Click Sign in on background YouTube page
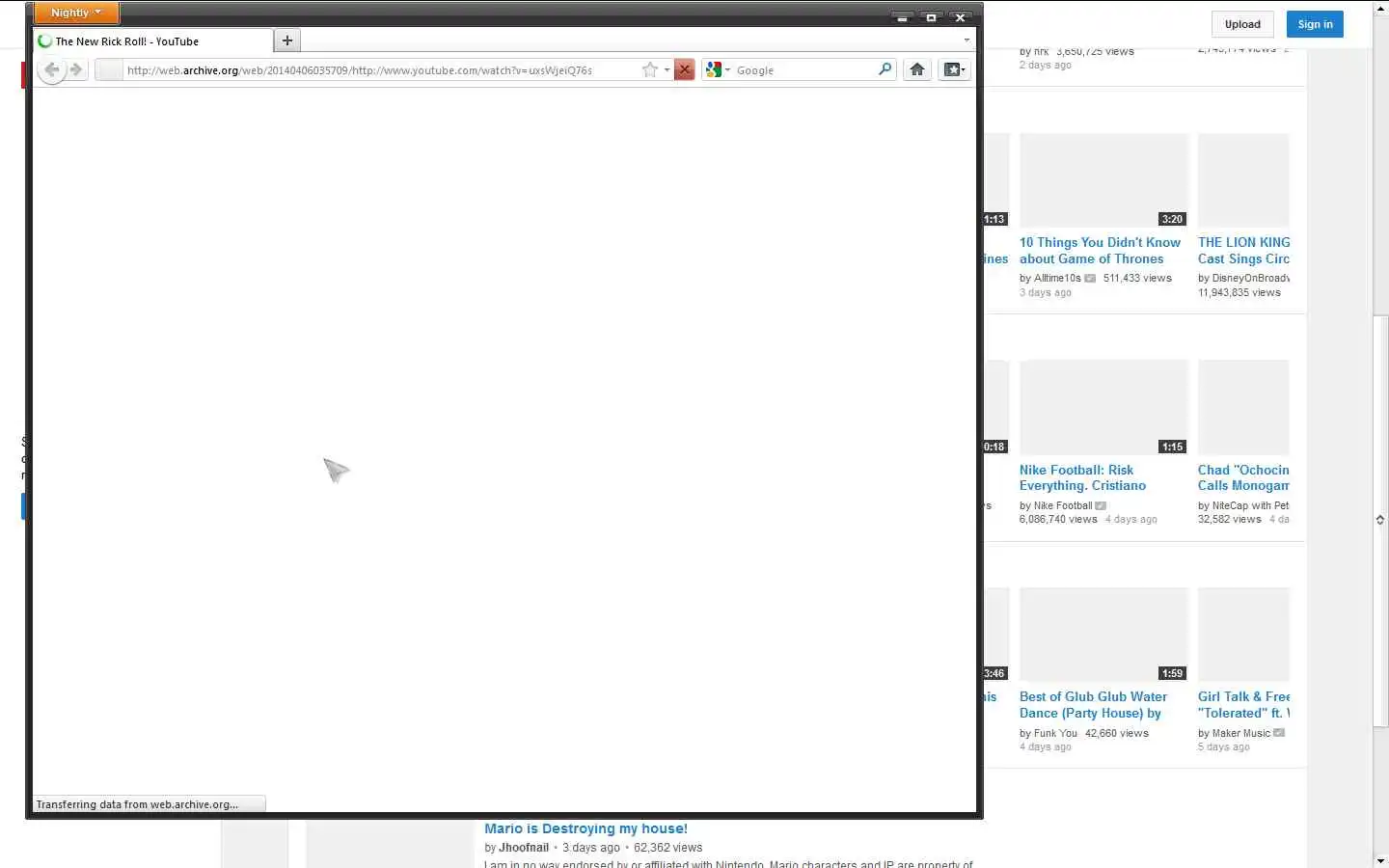Screen dimensions: 1389x868 [x=1315, y=24]
